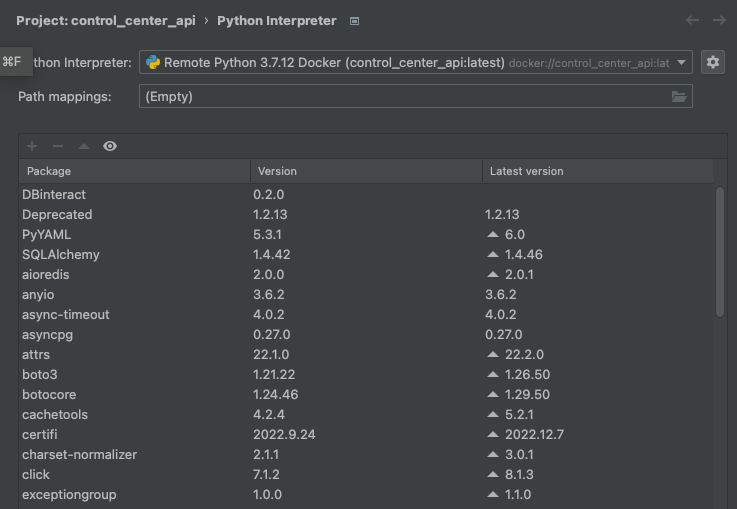Click version 7.1.2 of click
This screenshot has height=509, width=737.
(x=266, y=475)
